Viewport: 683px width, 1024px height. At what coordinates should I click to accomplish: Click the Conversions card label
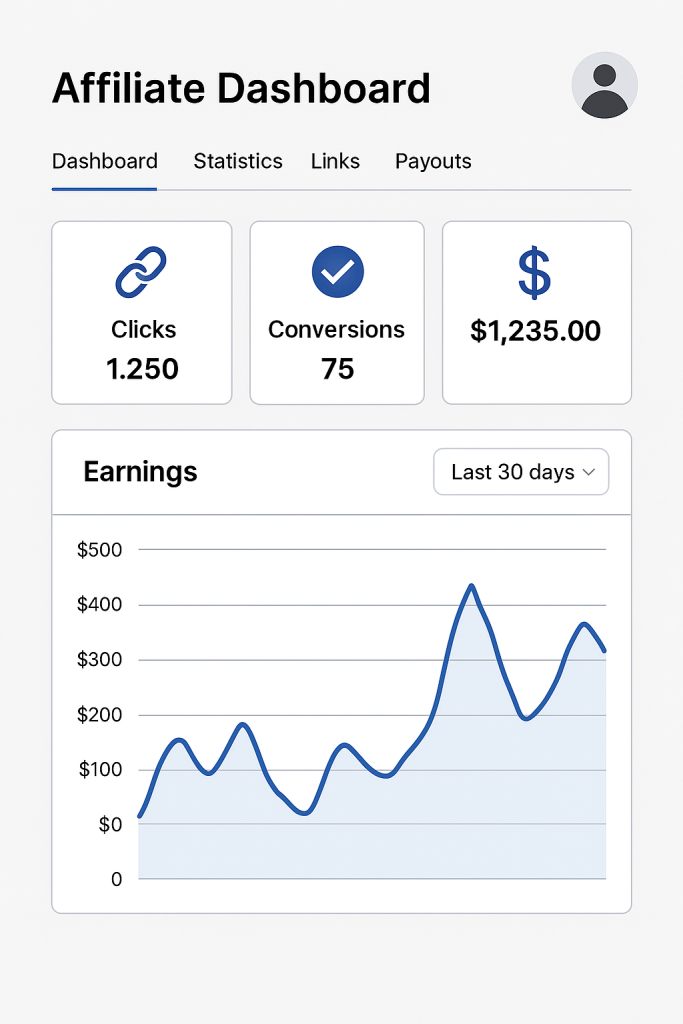pos(336,330)
